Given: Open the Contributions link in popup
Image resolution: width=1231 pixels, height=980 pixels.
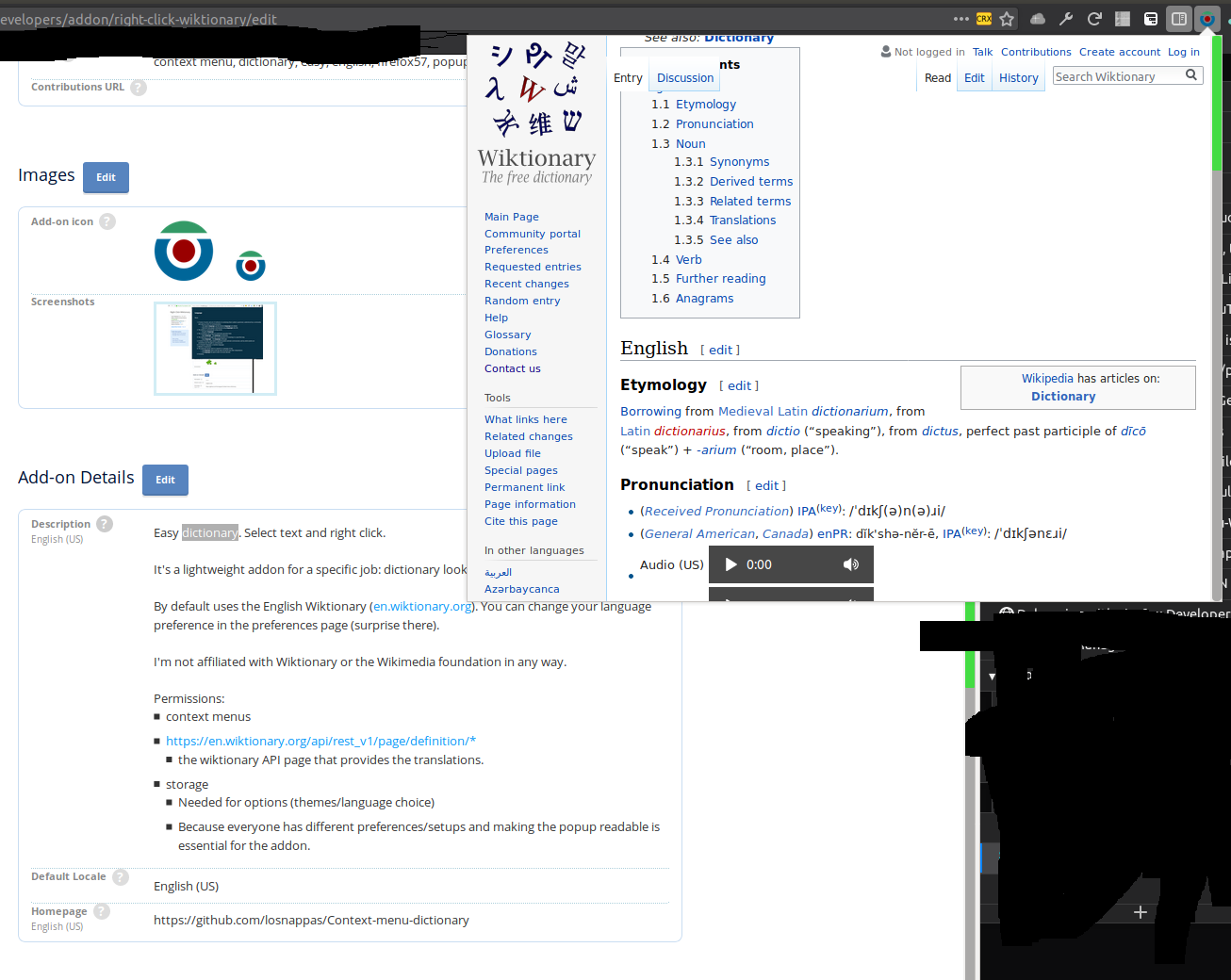Looking at the screenshot, I should (x=1036, y=53).
